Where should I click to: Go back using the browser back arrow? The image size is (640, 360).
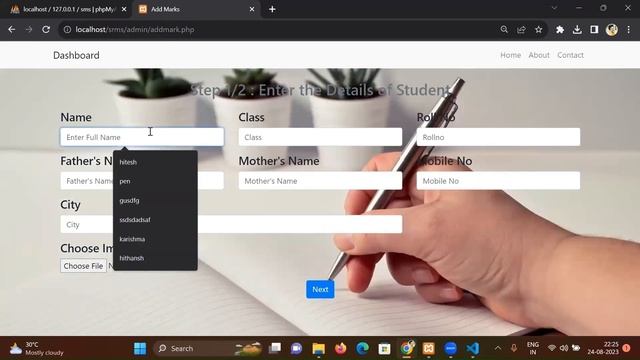pos(11,29)
